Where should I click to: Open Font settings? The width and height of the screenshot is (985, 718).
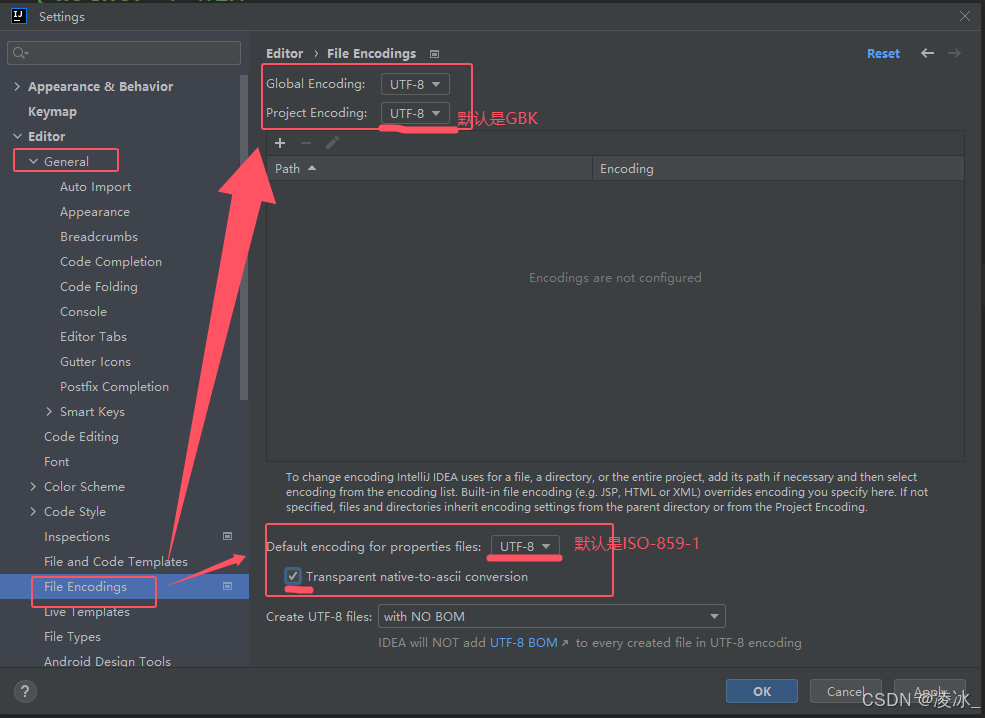pos(57,462)
